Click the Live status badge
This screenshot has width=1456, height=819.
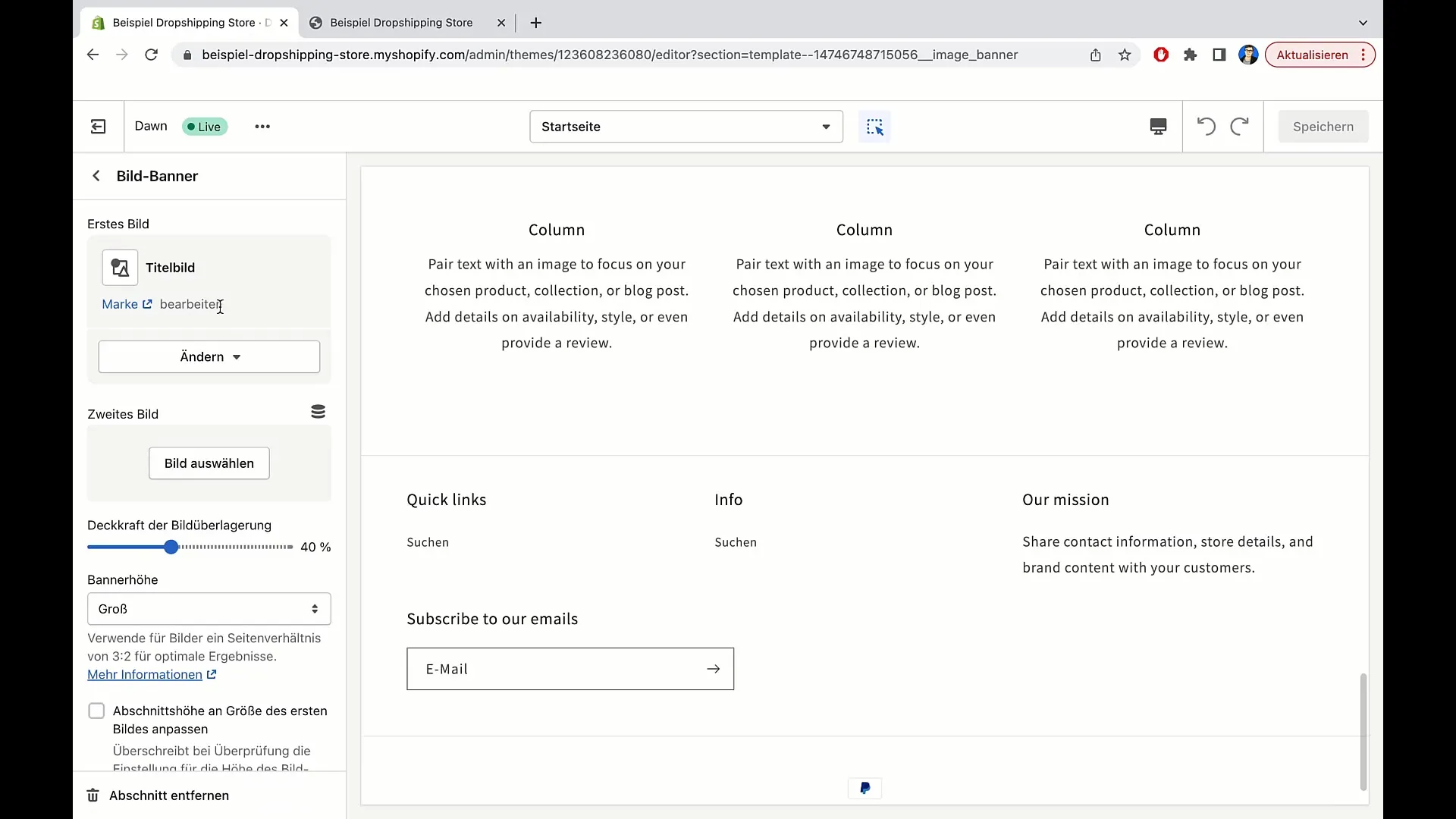point(205,127)
